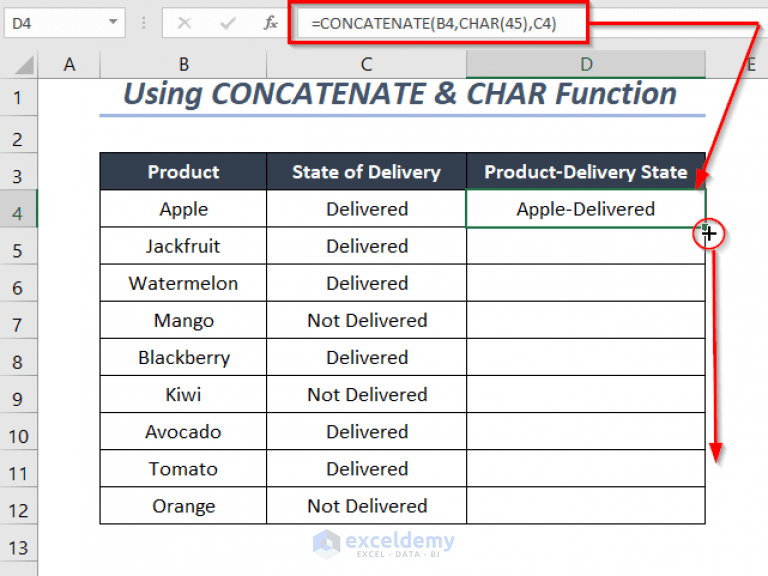Click the Select All corner triangle

coord(24,65)
